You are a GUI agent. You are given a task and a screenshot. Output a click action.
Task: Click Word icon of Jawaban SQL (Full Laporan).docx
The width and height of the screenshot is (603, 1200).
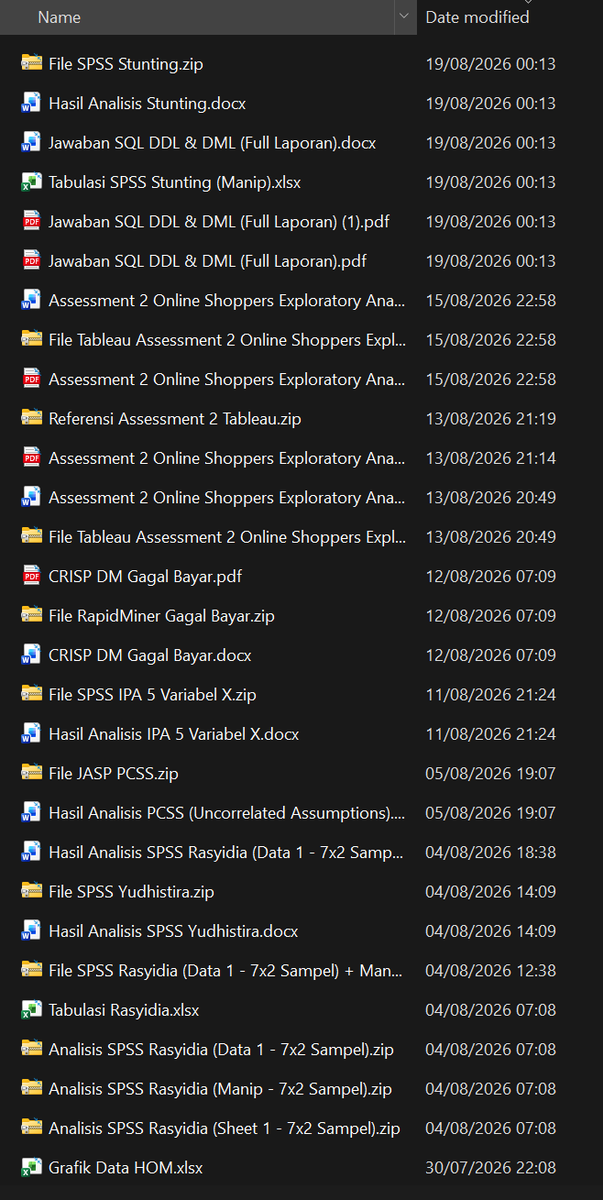click(x=31, y=143)
